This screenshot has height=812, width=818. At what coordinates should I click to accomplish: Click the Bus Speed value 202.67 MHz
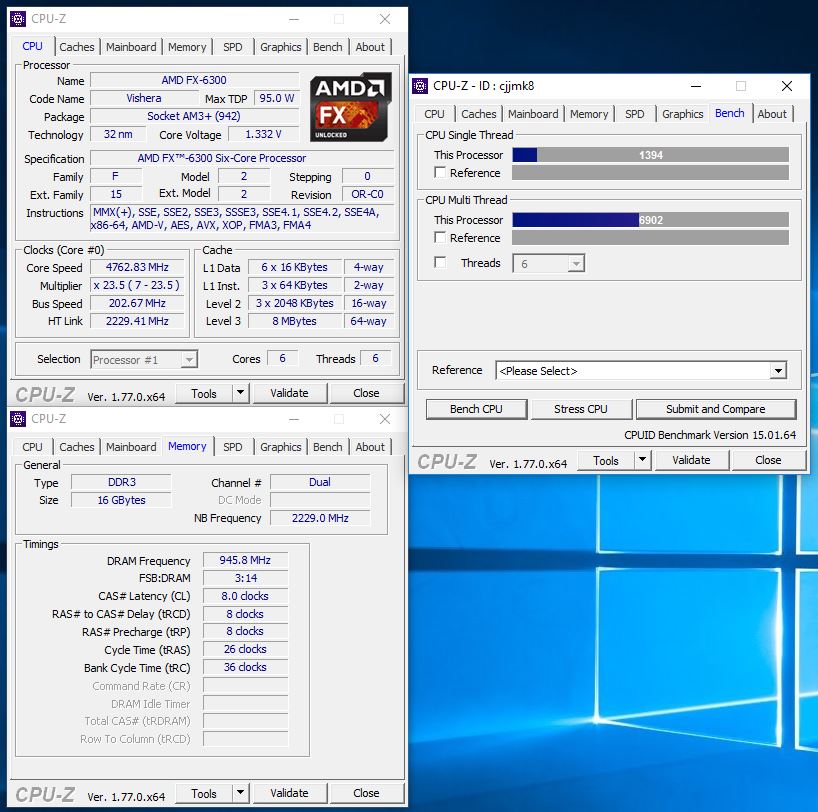pyautogui.click(x=137, y=303)
